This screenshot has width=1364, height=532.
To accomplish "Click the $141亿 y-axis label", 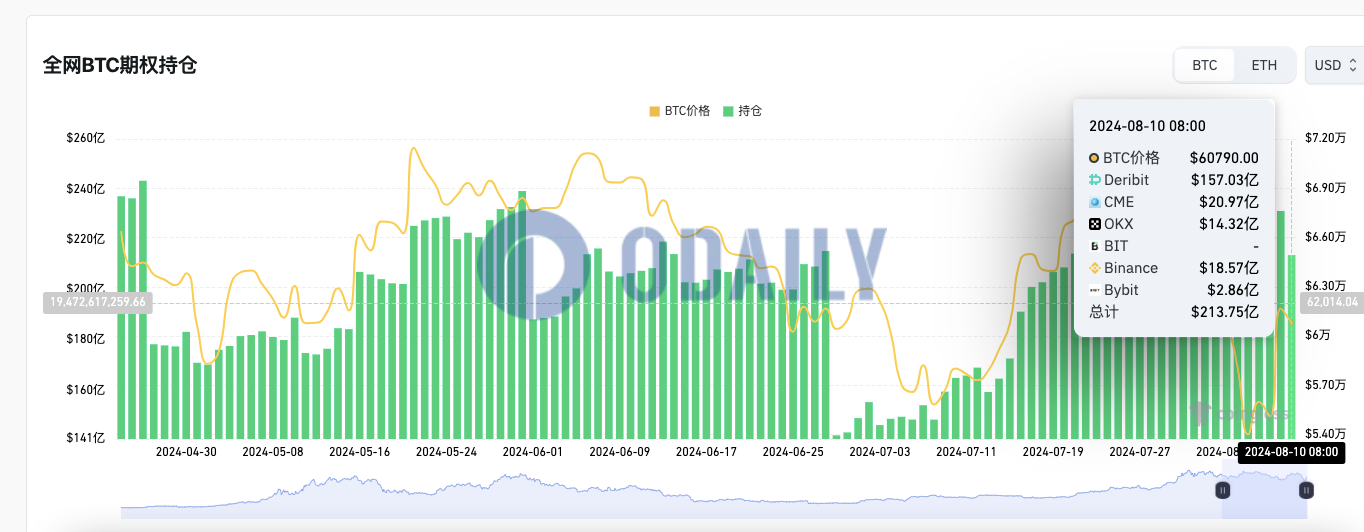I will pyautogui.click(x=86, y=438).
